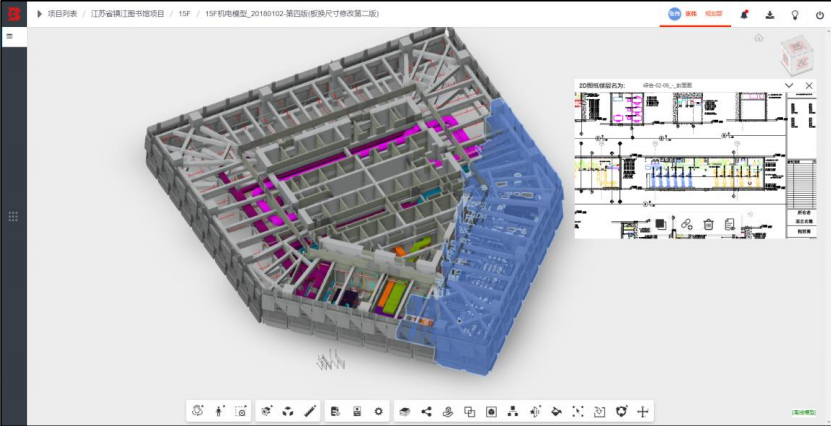
Task: Select the orbit rotate tool
Action: (x=198, y=411)
